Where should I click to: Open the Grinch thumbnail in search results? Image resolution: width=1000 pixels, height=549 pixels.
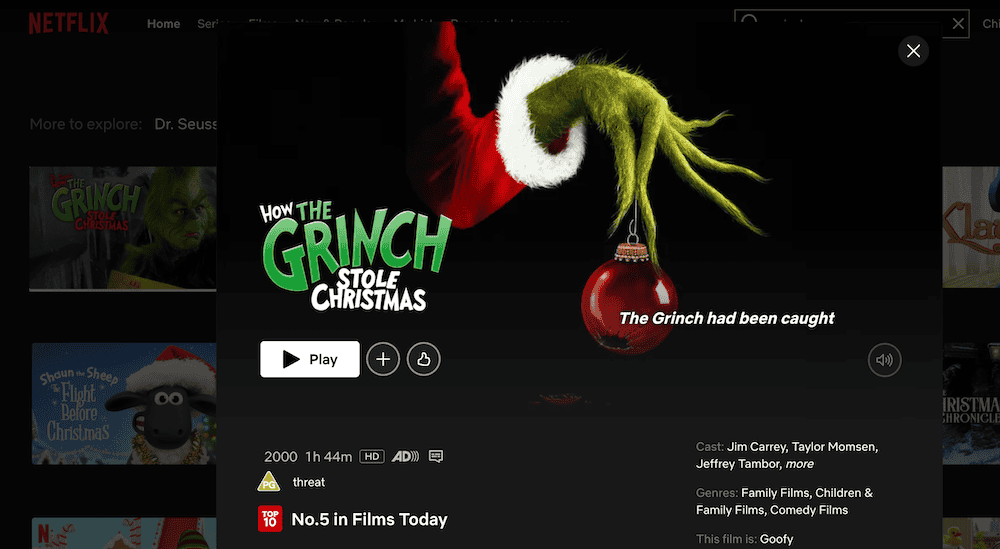coord(123,229)
